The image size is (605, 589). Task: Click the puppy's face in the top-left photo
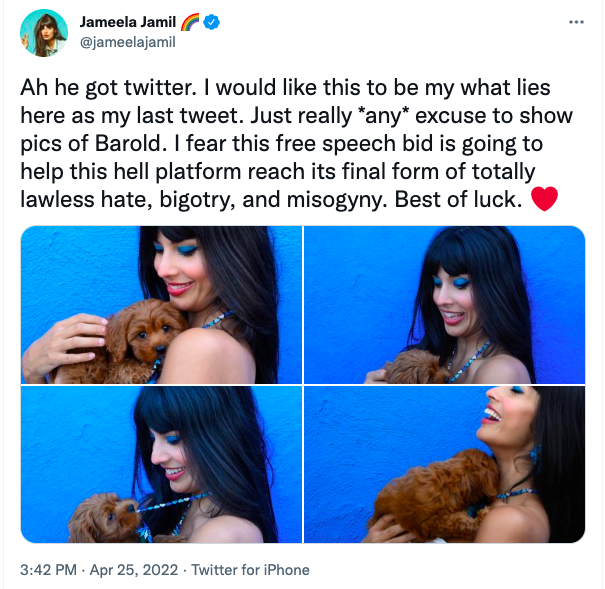[x=150, y=332]
